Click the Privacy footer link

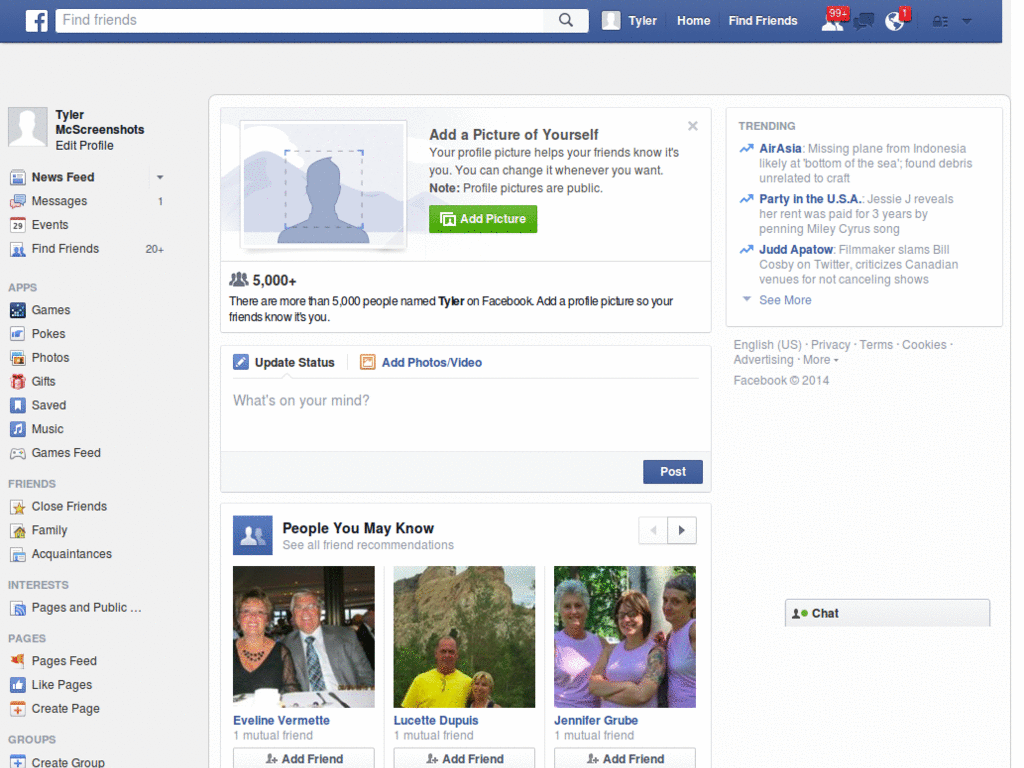click(x=830, y=345)
